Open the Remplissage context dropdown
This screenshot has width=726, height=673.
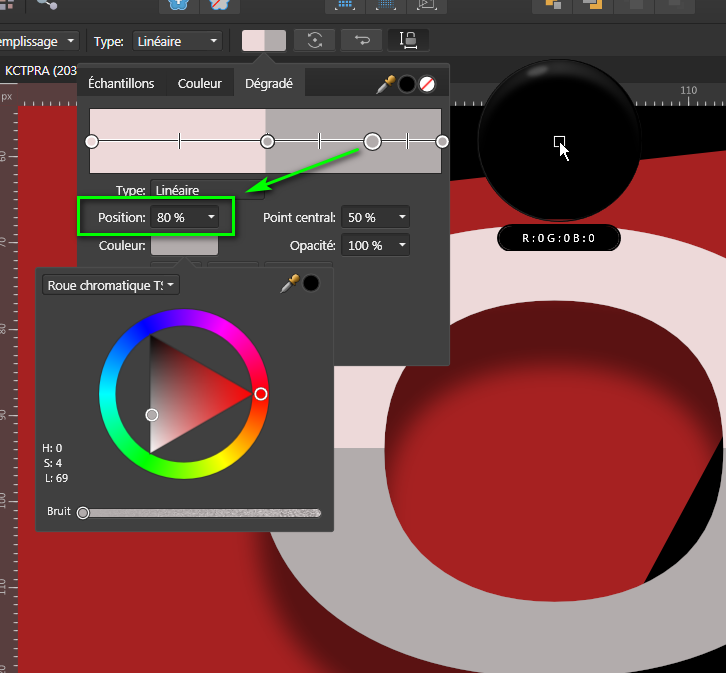38,41
